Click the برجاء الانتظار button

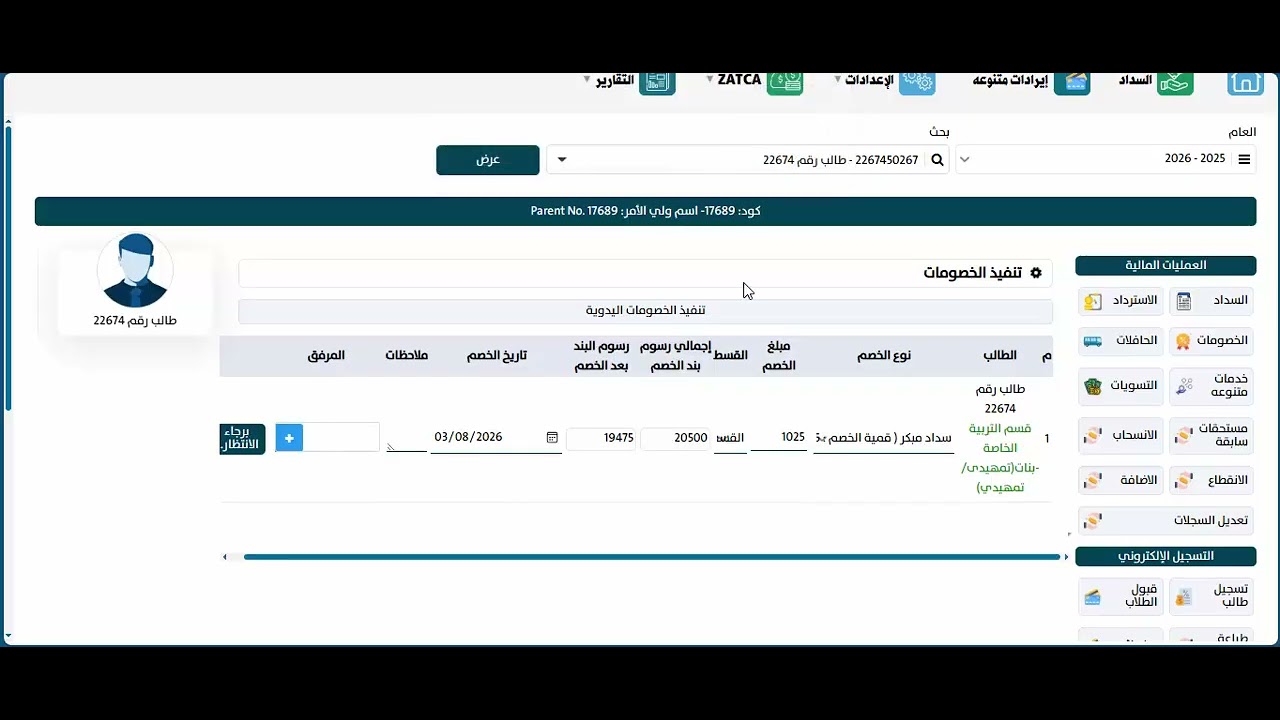pos(242,438)
